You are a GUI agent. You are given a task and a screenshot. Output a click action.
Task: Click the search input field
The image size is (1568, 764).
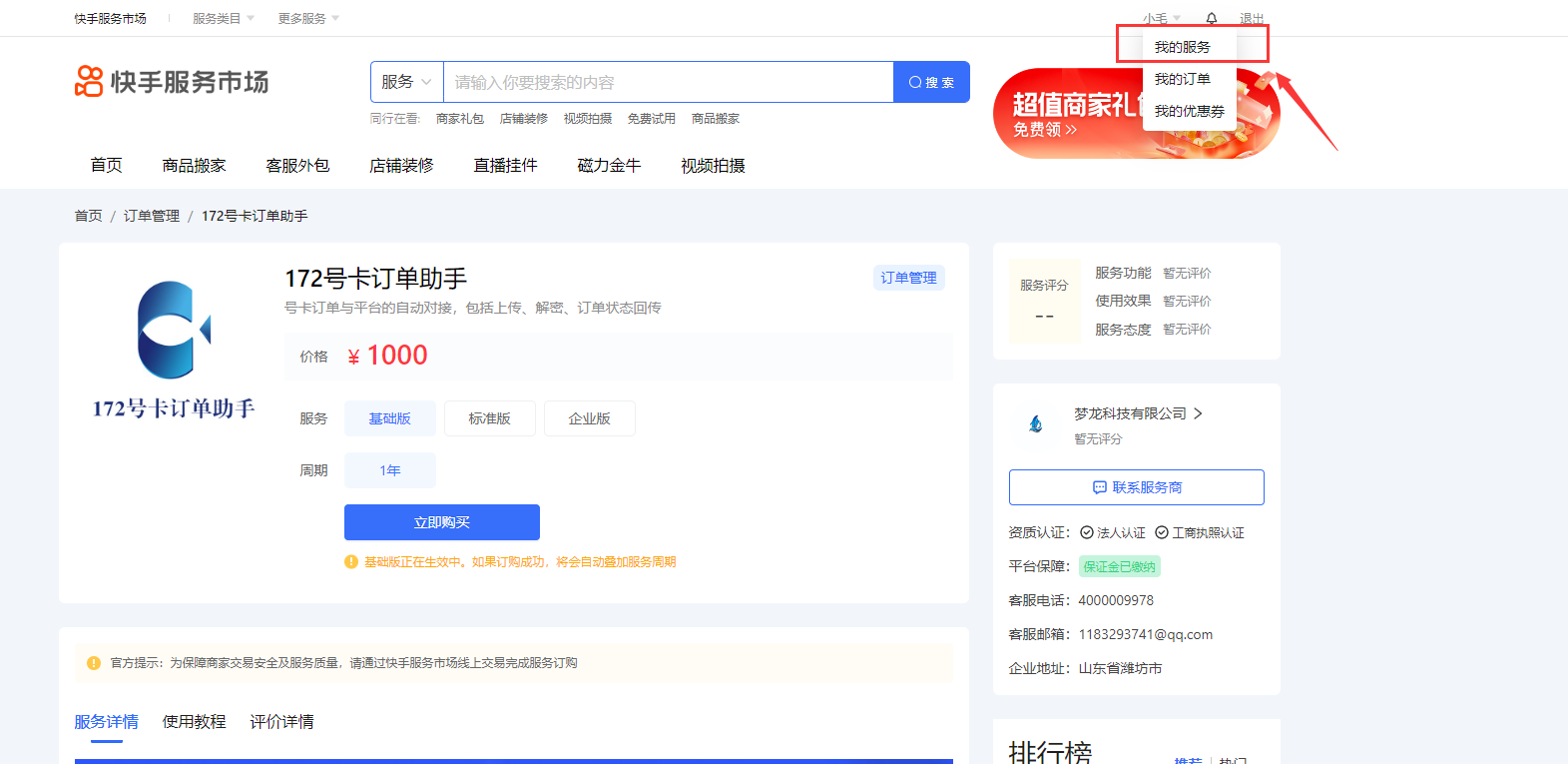click(x=669, y=82)
